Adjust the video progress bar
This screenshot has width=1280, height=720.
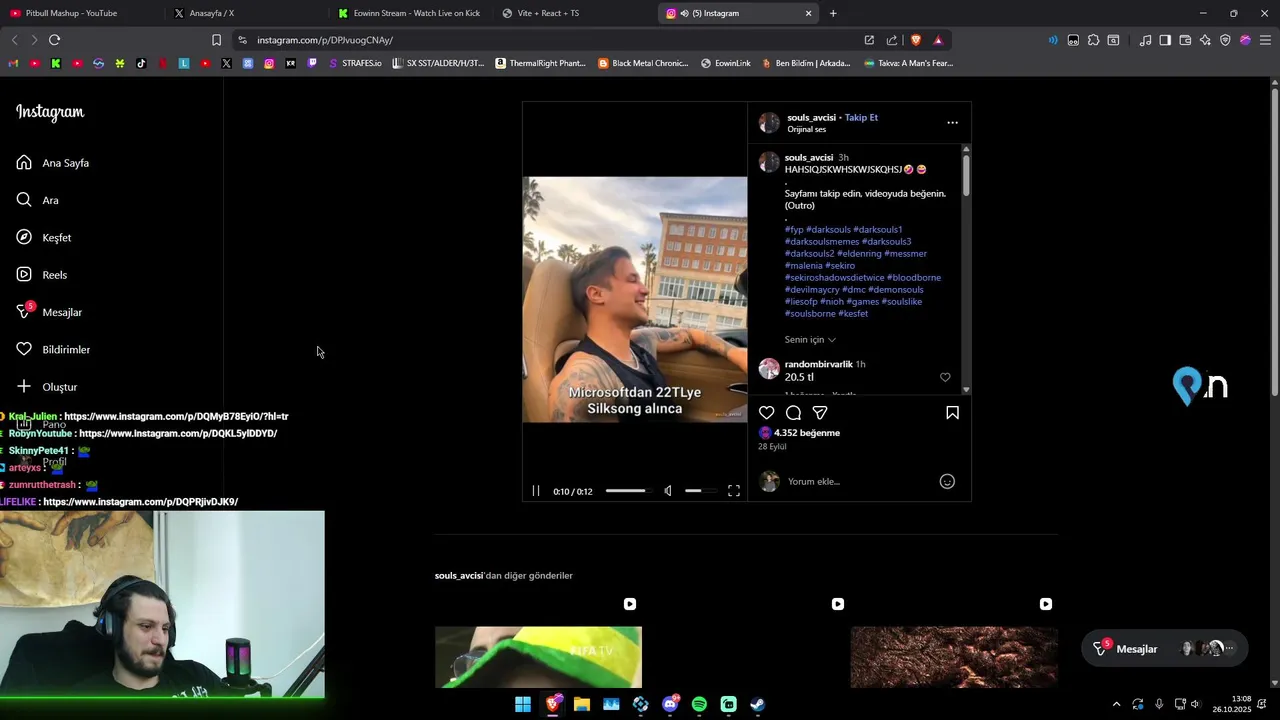coord(628,491)
